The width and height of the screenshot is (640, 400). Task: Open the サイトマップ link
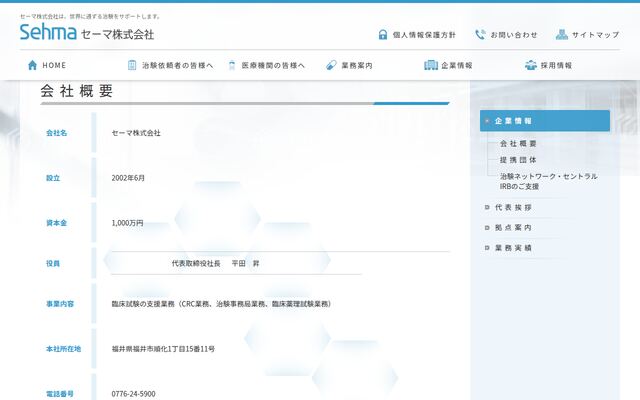(596, 35)
